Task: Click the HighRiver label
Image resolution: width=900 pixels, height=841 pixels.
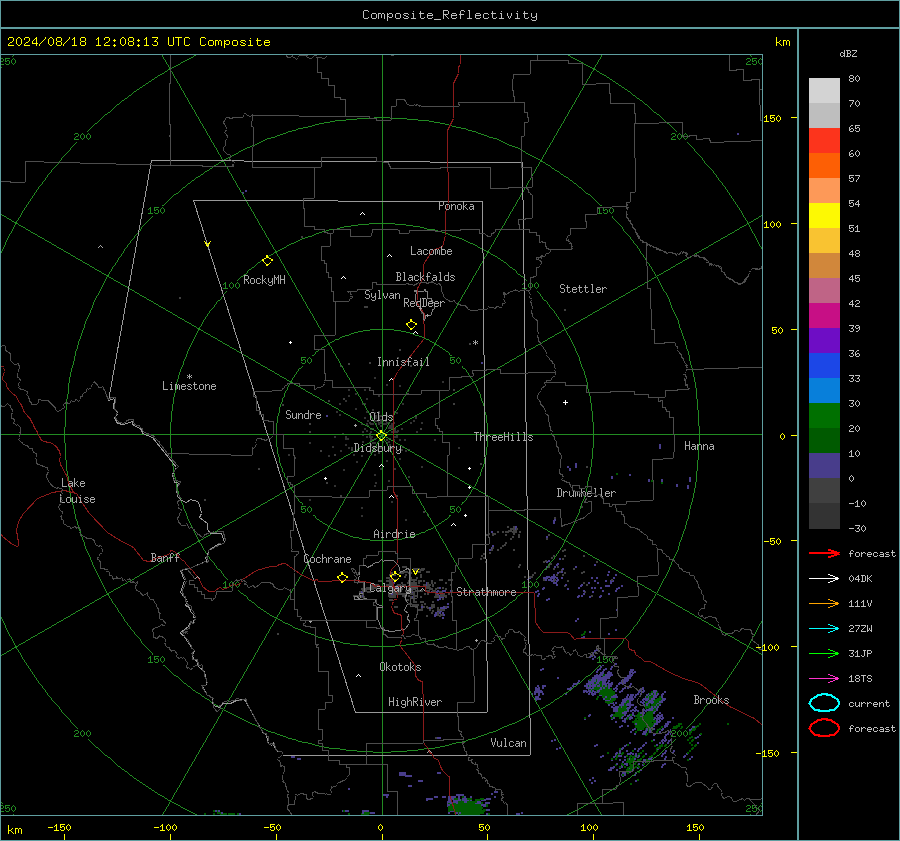Action: coord(415,702)
